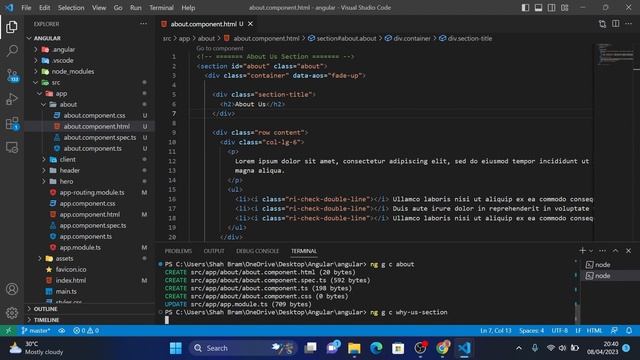Split the editor to the right
This screenshot has width=640, height=360.
tap(616, 24)
